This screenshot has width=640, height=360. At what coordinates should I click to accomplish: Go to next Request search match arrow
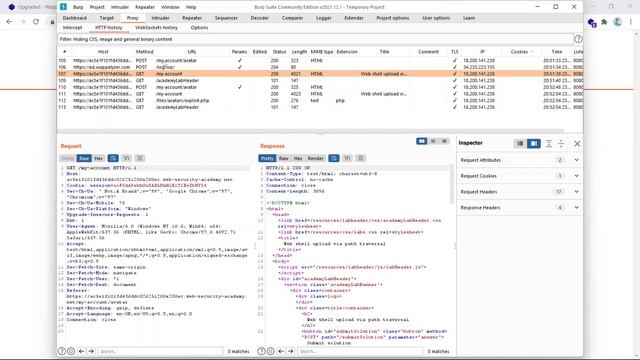point(91,351)
